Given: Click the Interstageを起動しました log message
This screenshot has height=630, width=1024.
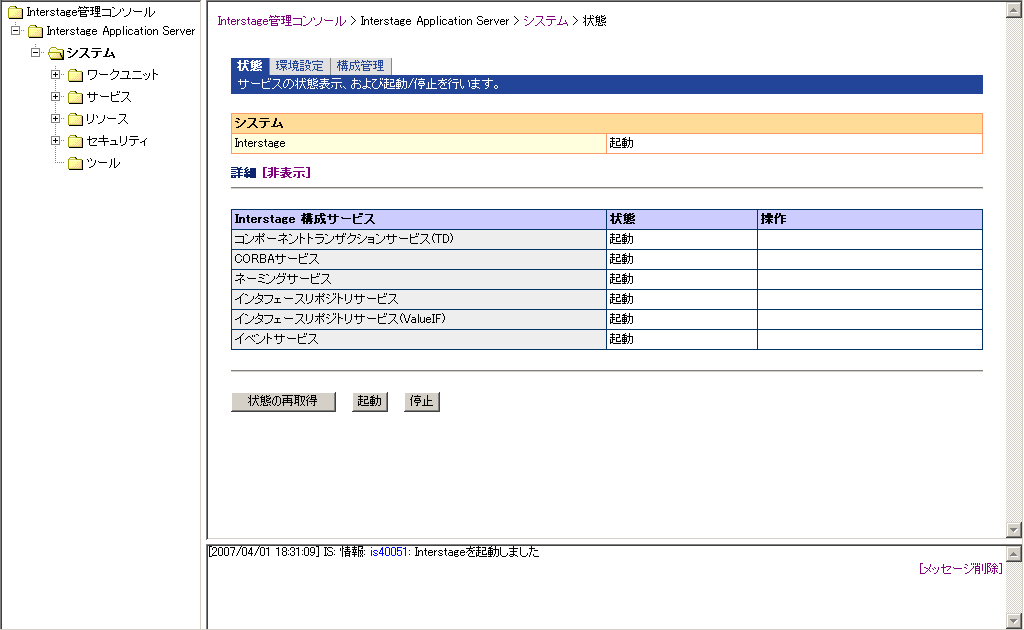Looking at the screenshot, I should (477, 552).
